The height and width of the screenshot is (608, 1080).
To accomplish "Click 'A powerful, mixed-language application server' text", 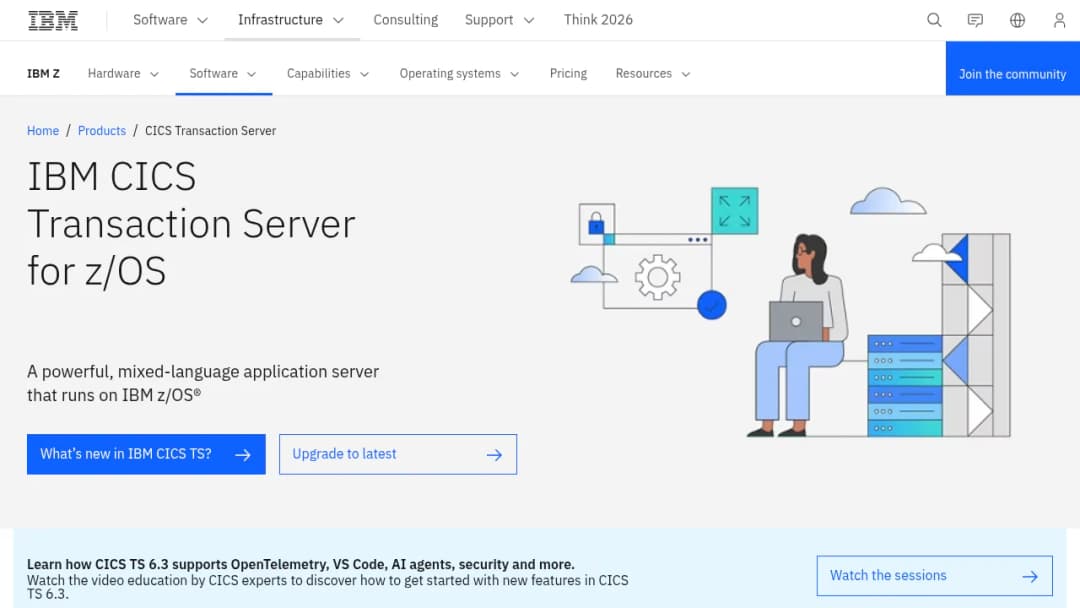I will 202,383.
